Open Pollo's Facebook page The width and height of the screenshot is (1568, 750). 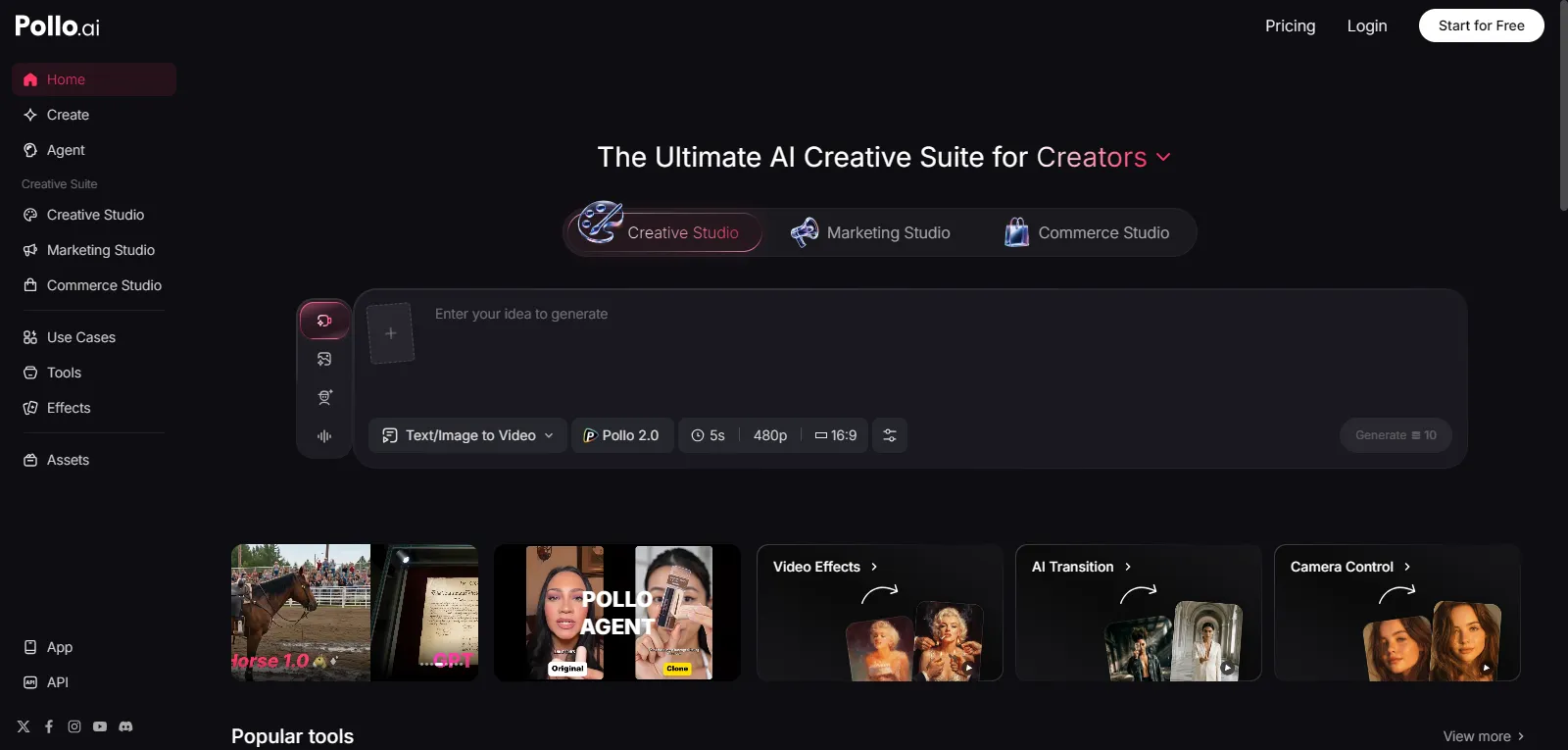(49, 726)
